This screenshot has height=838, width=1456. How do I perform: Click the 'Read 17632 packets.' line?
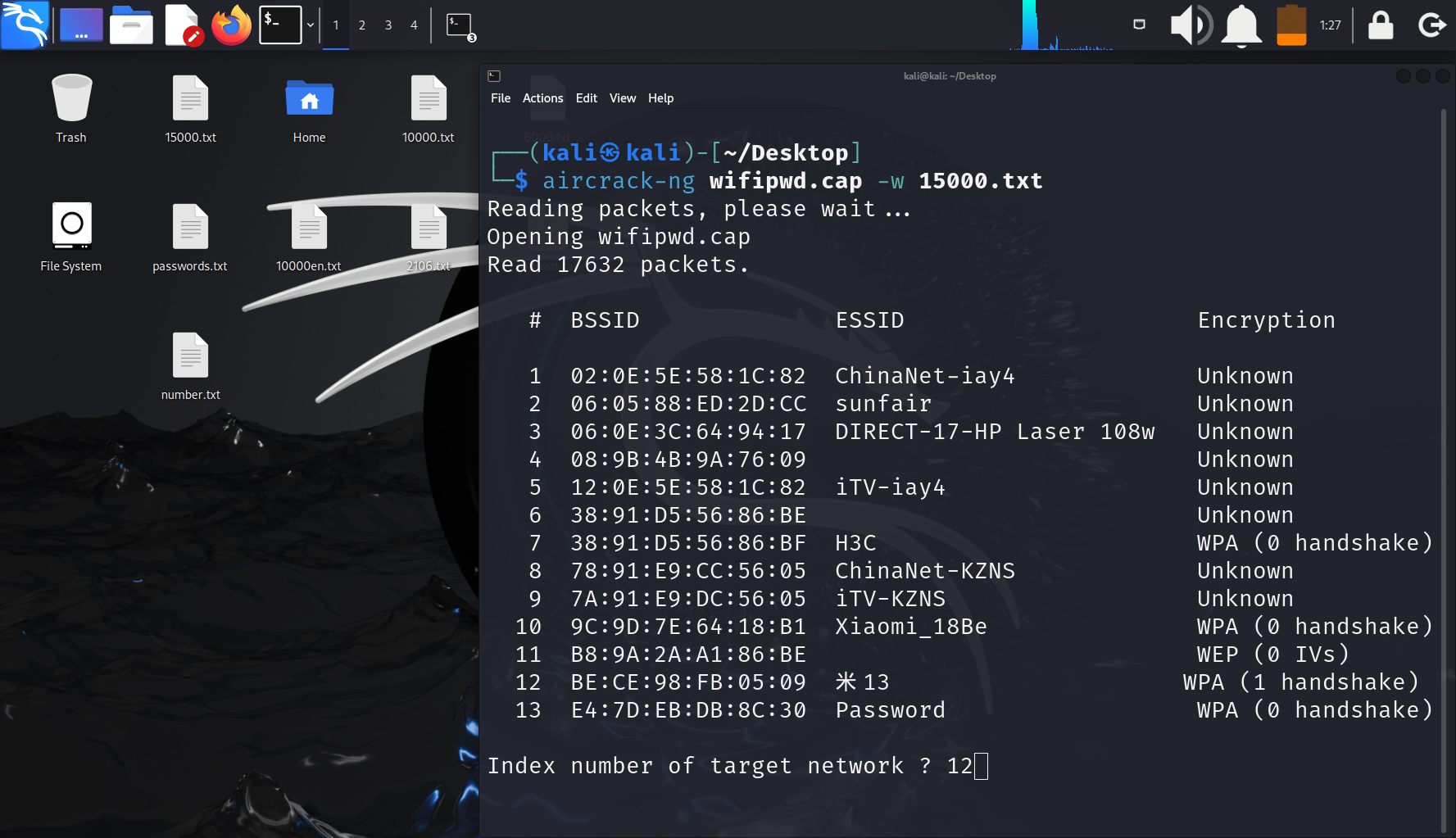coord(619,265)
